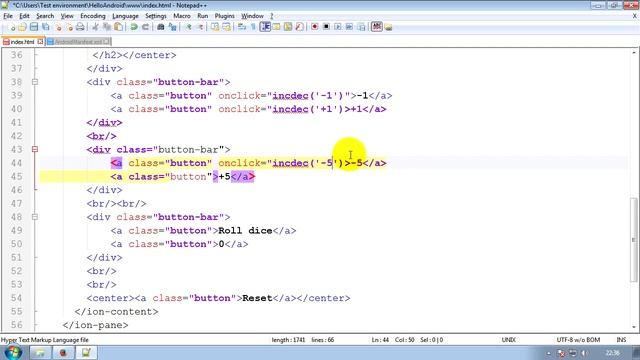640x360 pixels.
Task: Toggle Synchronize Vertical Scrolling icon
Action: (215, 27)
